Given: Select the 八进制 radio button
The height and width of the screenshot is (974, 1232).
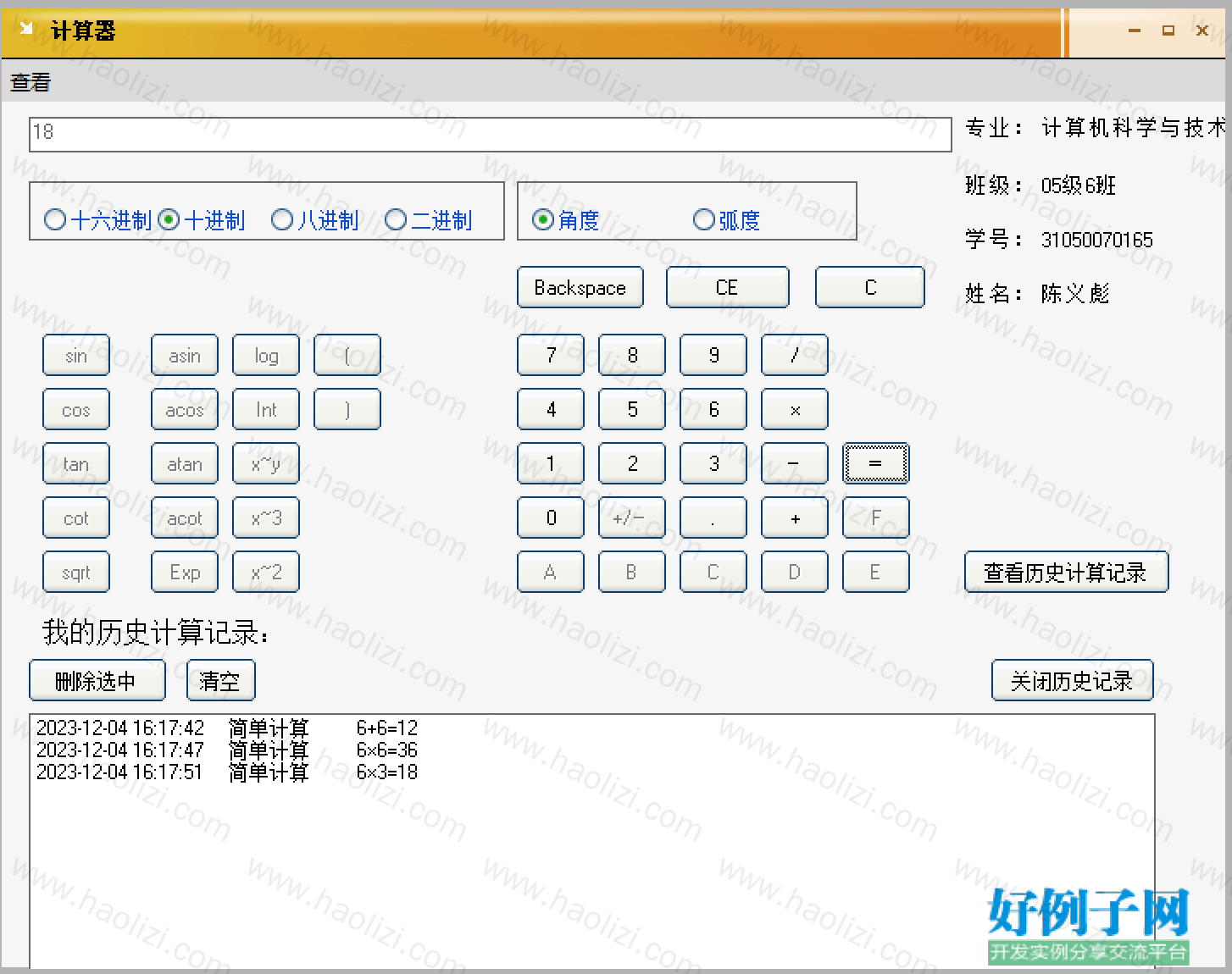Looking at the screenshot, I should 315,220.
